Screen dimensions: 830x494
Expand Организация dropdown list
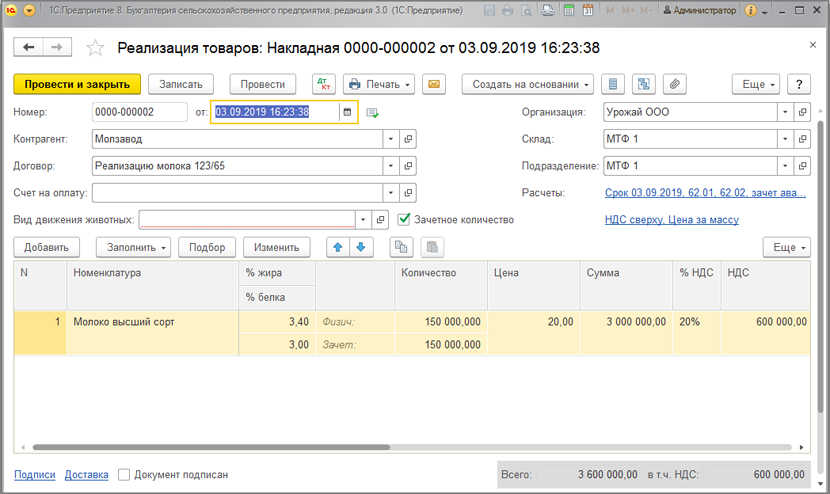point(785,112)
